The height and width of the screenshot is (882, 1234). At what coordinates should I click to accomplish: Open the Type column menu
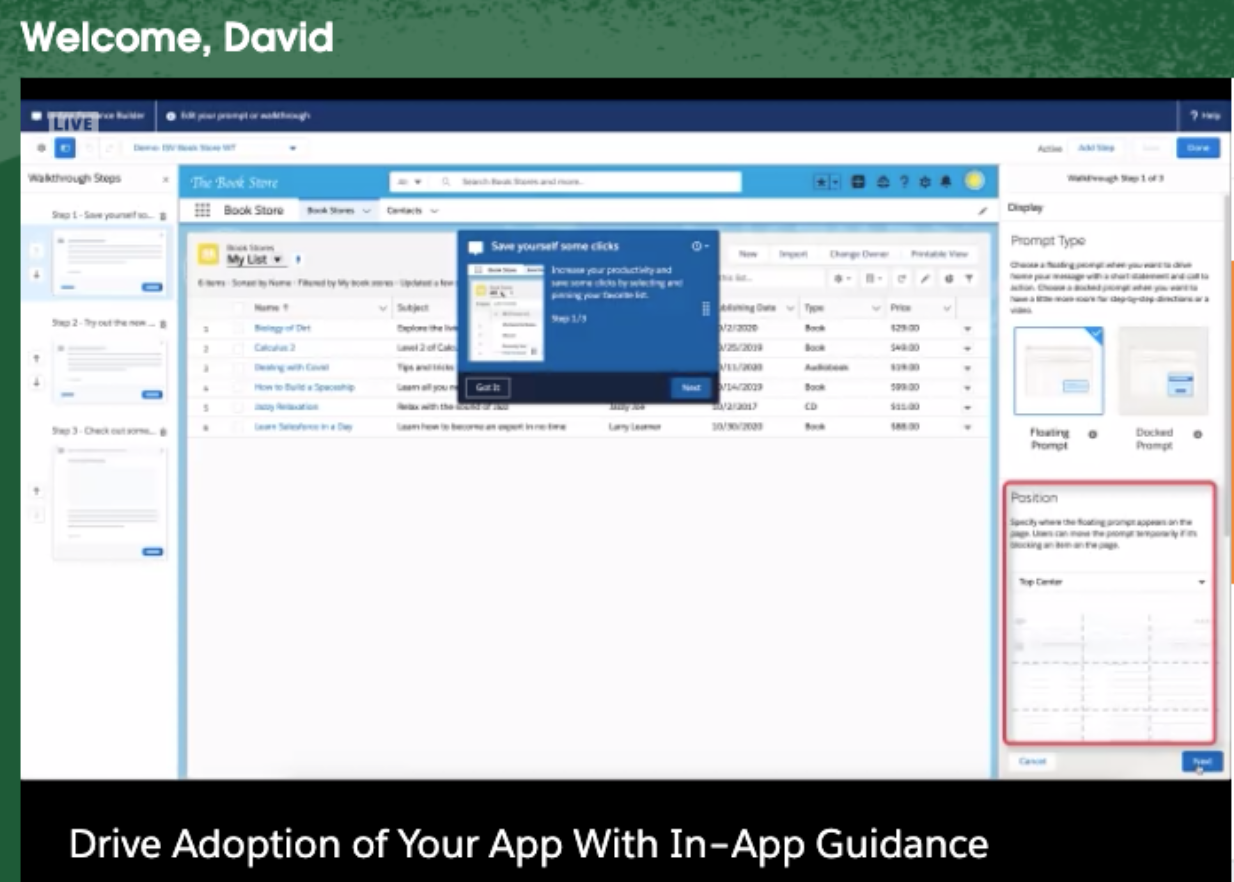click(x=877, y=308)
